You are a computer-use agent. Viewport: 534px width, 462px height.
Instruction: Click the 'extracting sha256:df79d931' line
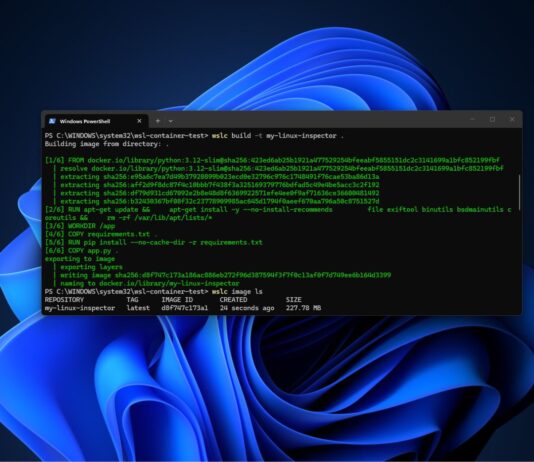(x=220, y=193)
